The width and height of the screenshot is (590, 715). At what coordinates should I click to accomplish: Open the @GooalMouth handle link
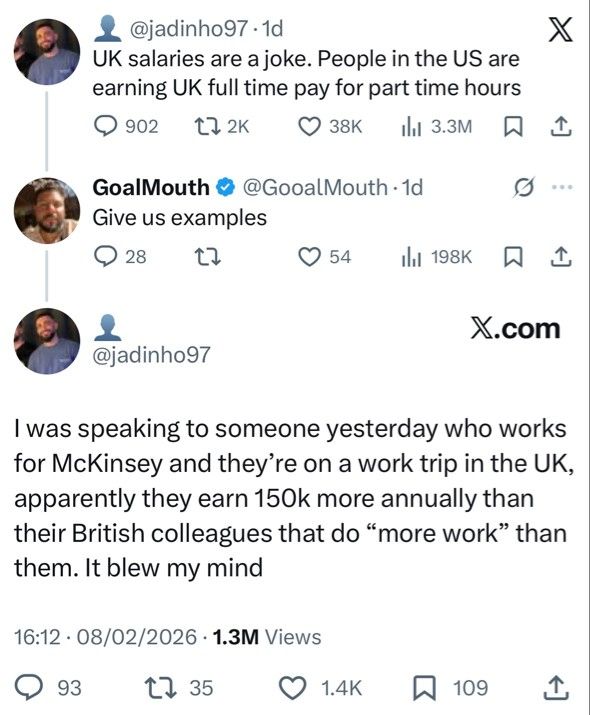pyautogui.click(x=315, y=187)
